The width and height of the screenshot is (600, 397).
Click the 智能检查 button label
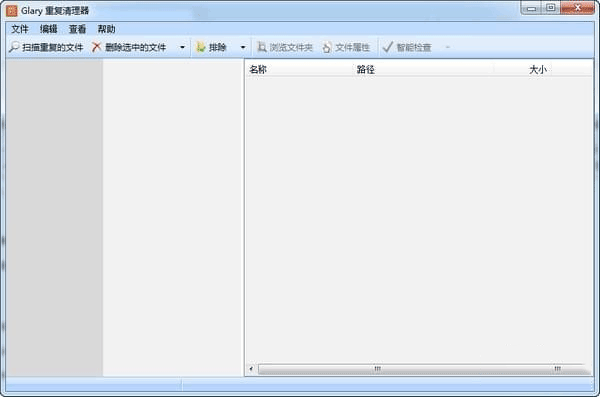414,47
